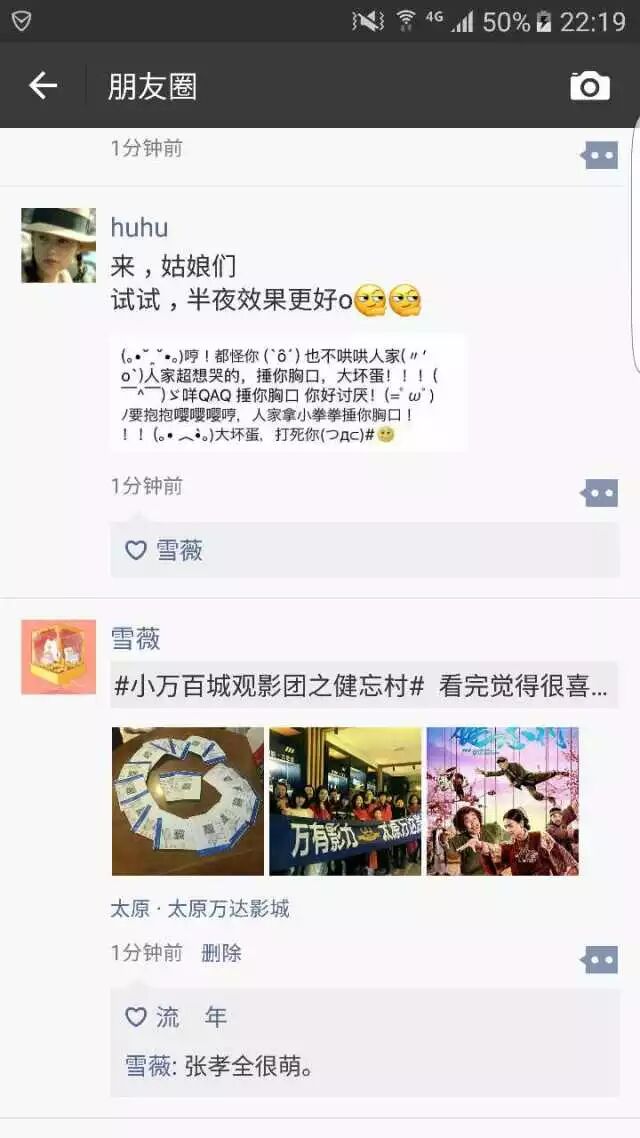
Task: Delete the post via 删除 link
Action: (221, 952)
